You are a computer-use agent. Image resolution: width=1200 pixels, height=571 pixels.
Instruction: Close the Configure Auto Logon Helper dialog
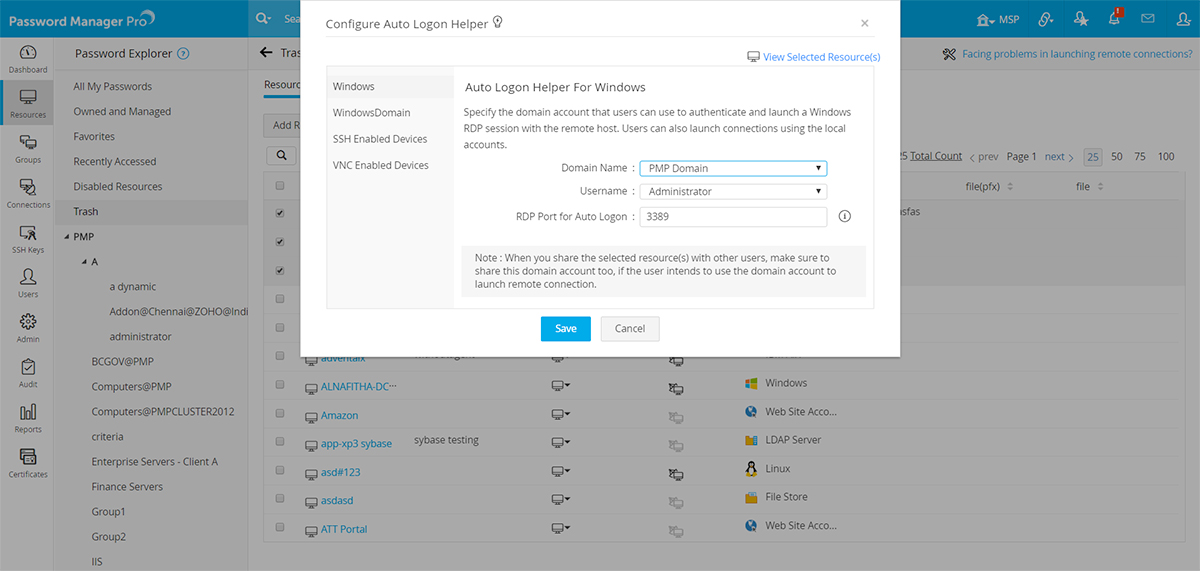point(865,23)
